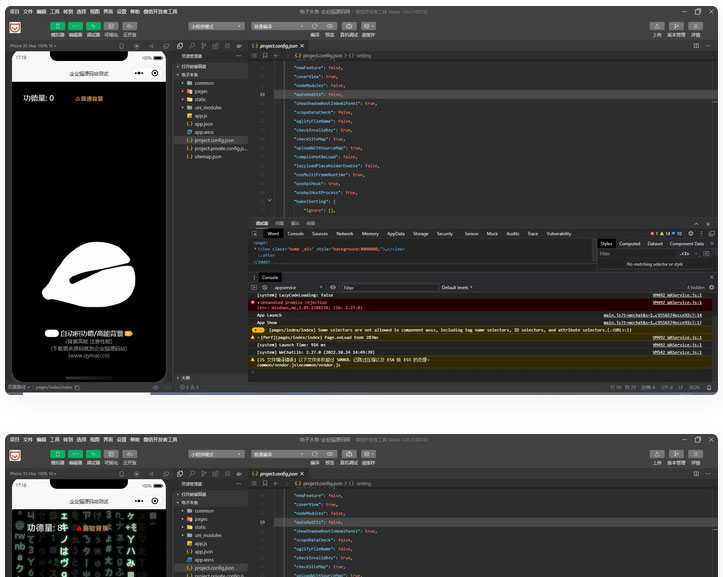This screenshot has width=723, height=577.
Task: Expand the 大纲 outline section
Action: coord(185,377)
